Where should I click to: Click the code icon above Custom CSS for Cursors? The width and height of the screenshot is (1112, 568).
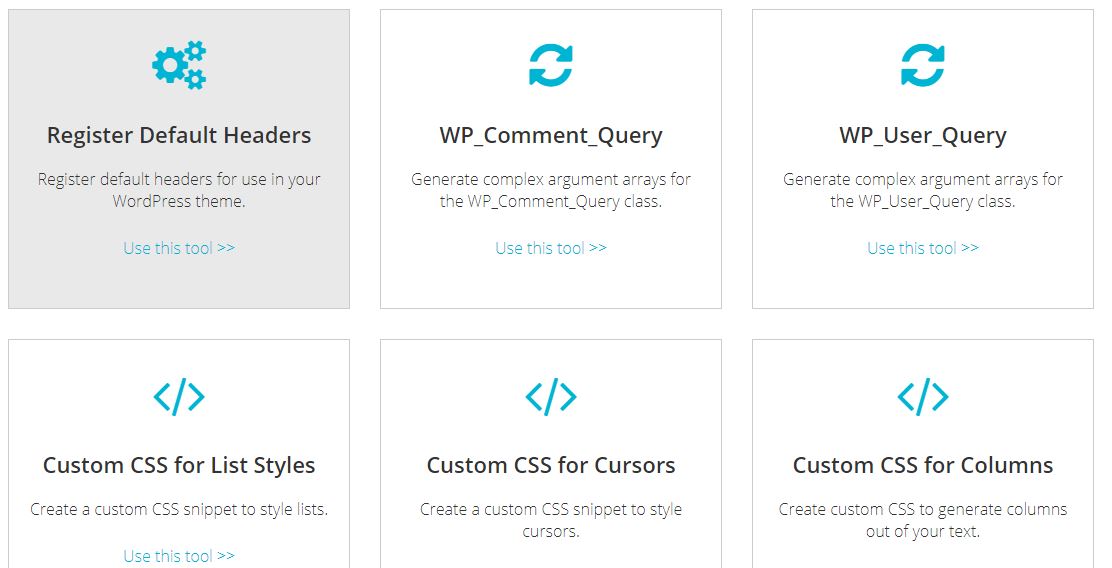pos(551,396)
